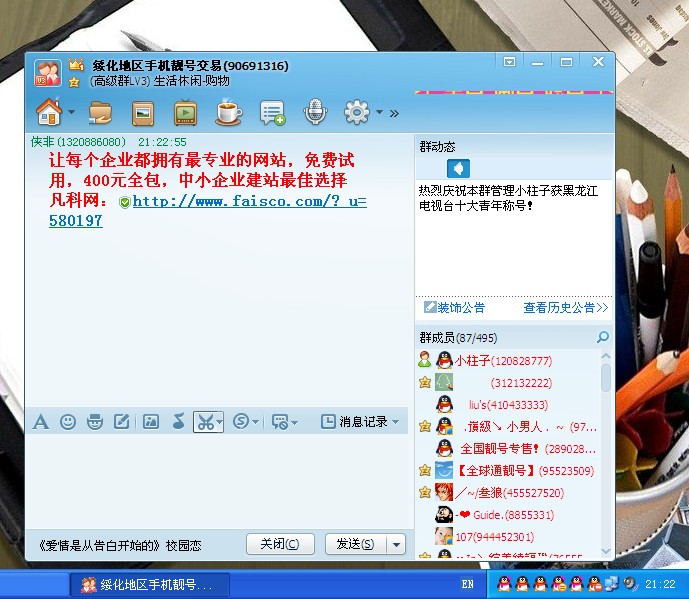Viewport: 689px width, 599px height.
Task: Click the send picture icon
Action: tap(151, 422)
